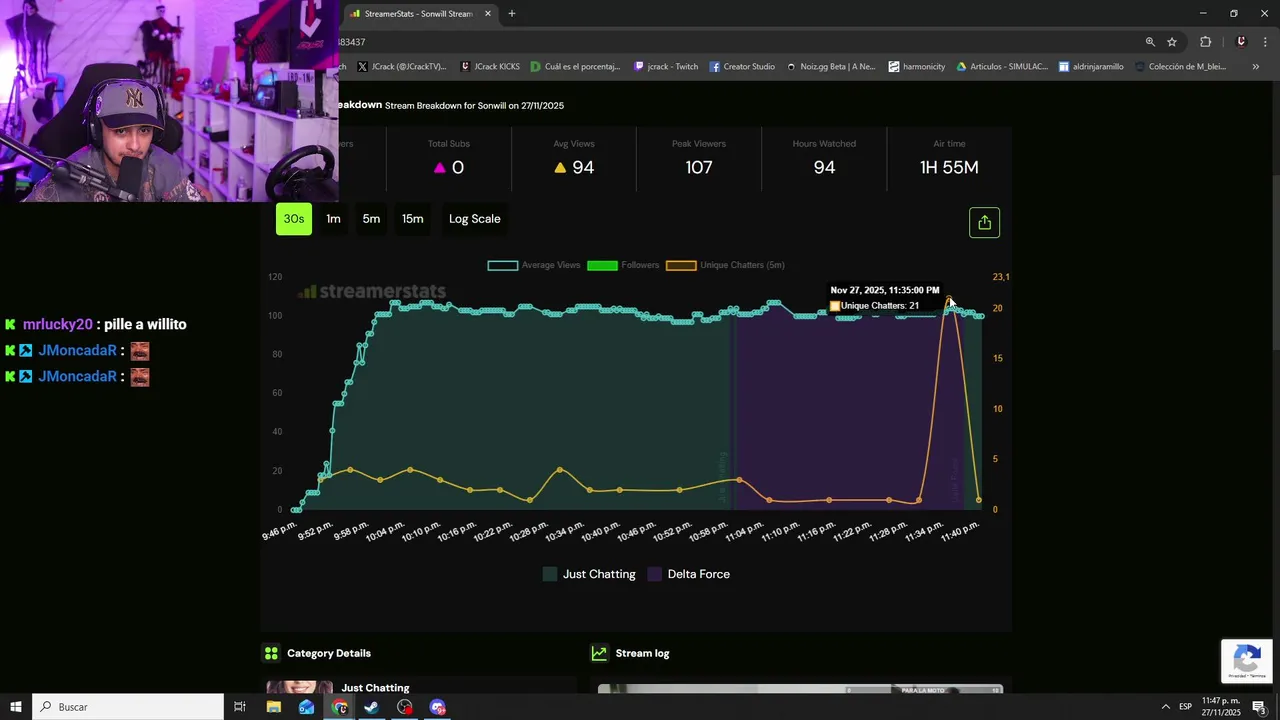
Task: Open the Chrome three-dot menu
Action: [x=1265, y=42]
